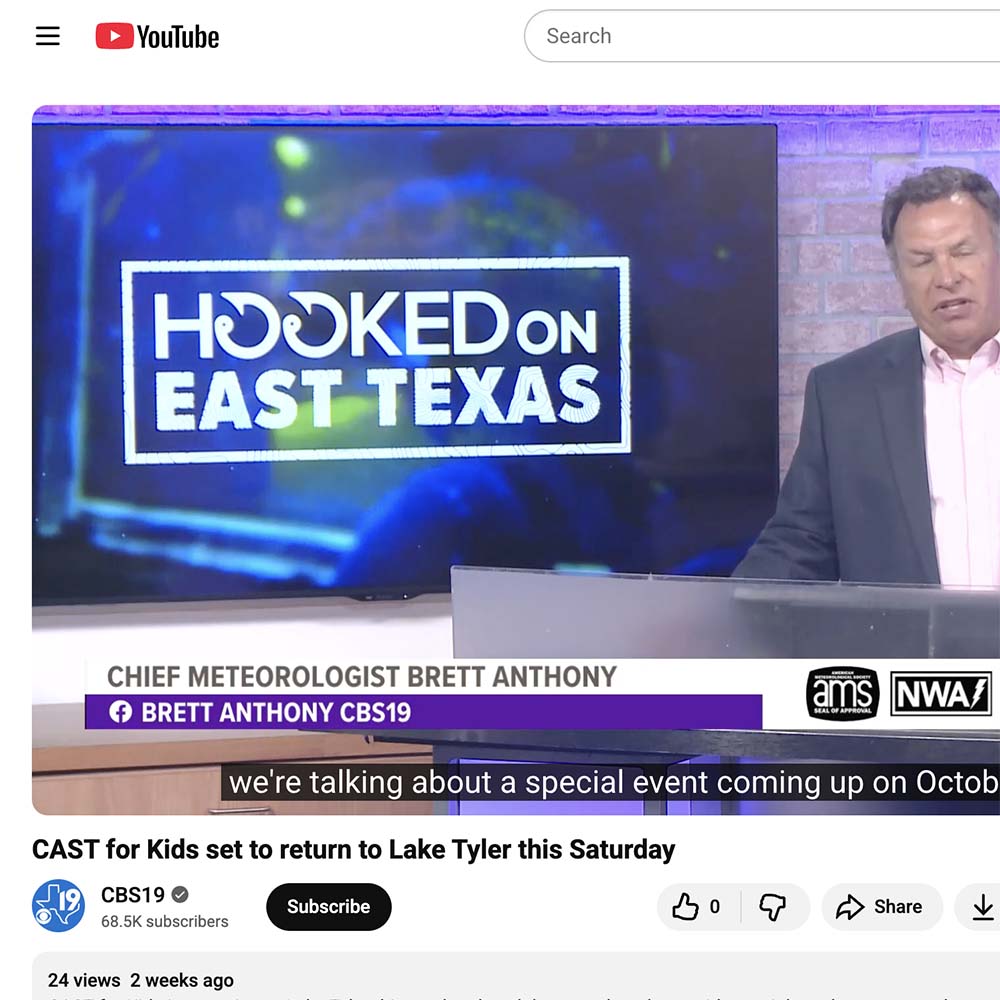The image size is (1000, 1000).
Task: Click the video title CAST for Kids
Action: tap(353, 849)
